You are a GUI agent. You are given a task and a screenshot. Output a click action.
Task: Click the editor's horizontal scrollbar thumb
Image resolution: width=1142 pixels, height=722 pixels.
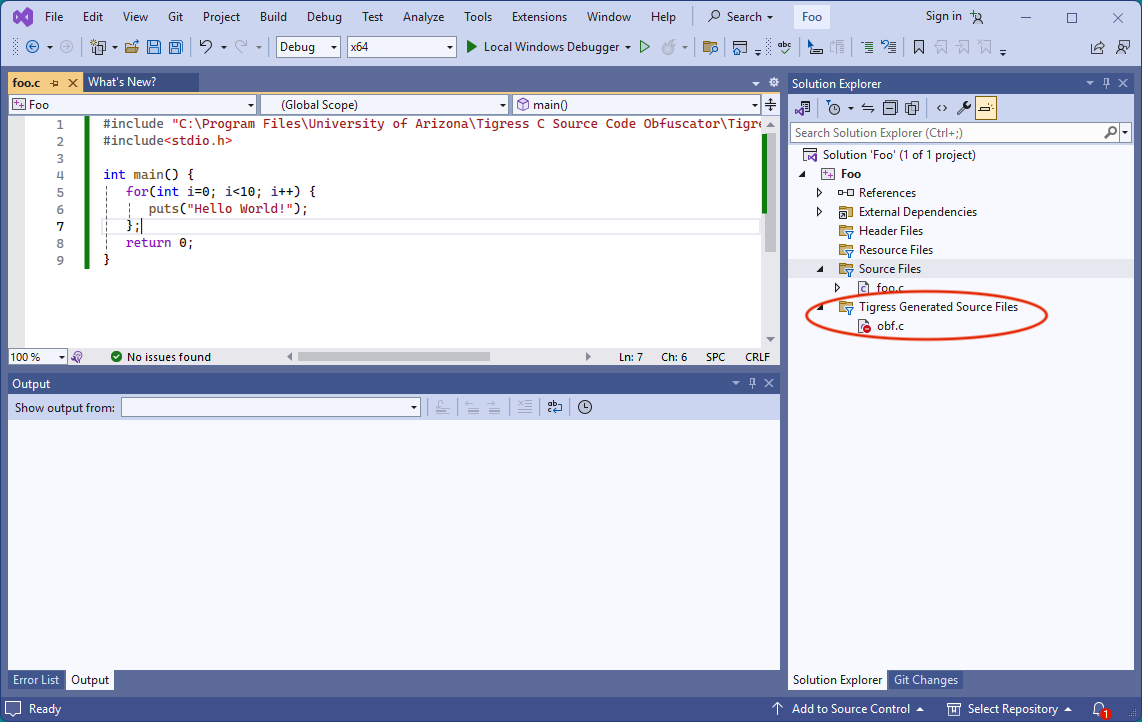(x=393, y=357)
